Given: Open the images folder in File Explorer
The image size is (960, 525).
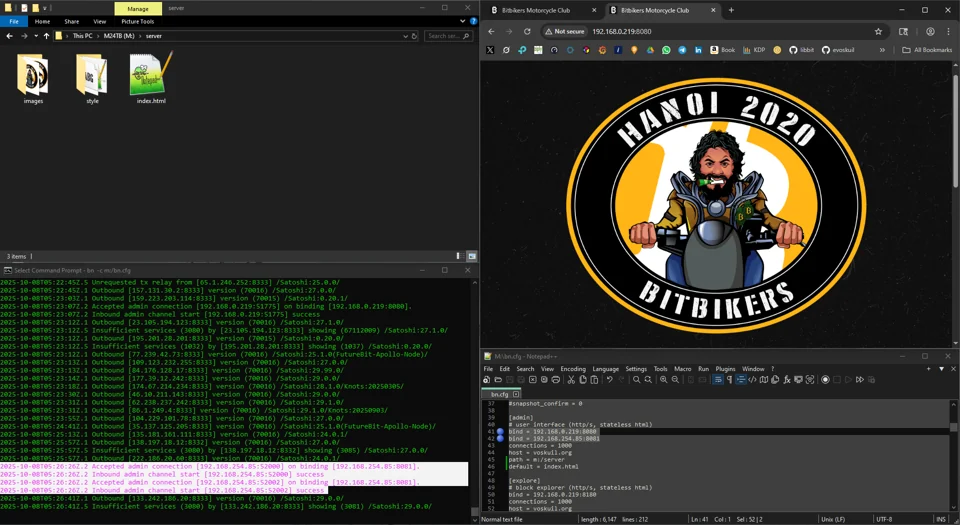Looking at the screenshot, I should pyautogui.click(x=33, y=78).
